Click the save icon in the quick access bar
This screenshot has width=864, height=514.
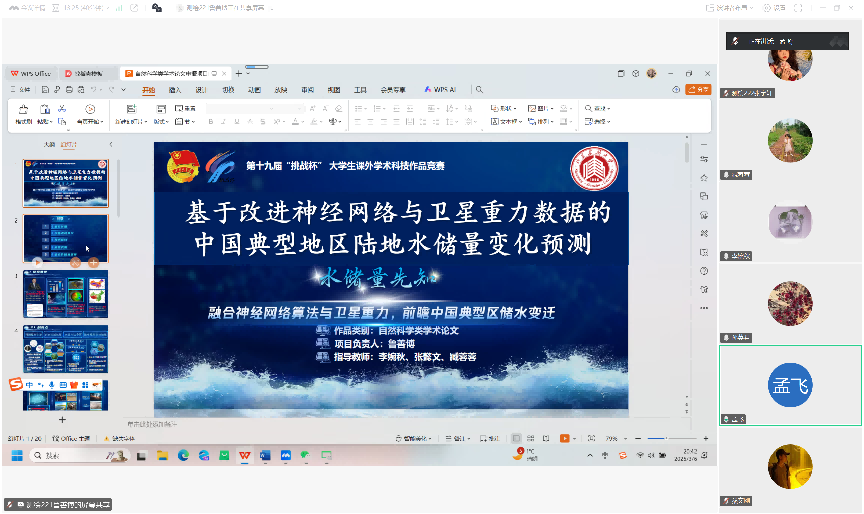coord(45,89)
